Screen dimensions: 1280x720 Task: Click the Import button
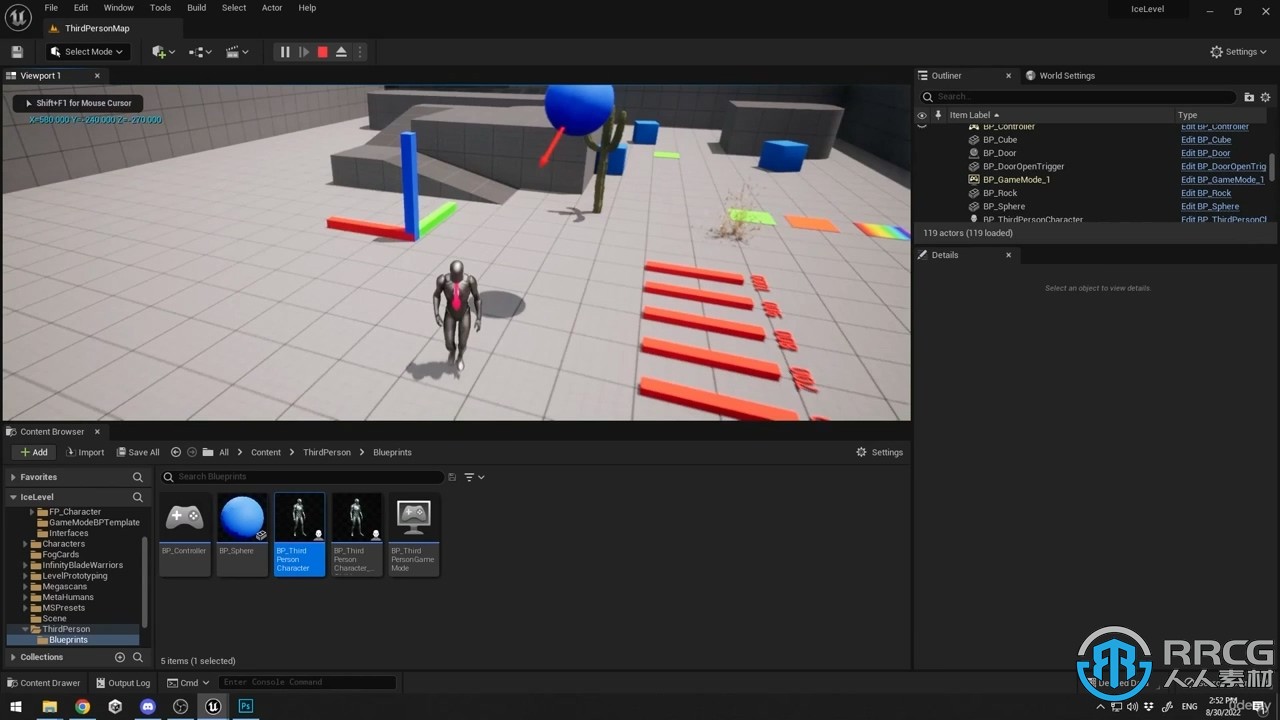tap(85, 452)
